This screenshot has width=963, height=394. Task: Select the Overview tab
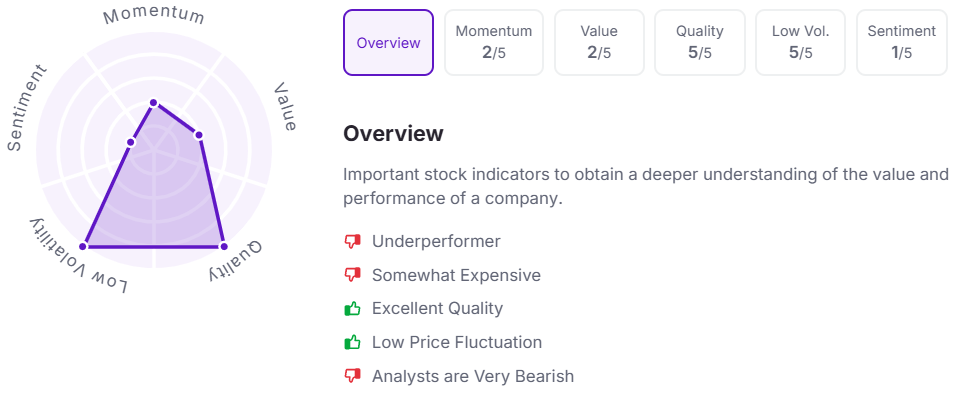pyautogui.click(x=388, y=42)
